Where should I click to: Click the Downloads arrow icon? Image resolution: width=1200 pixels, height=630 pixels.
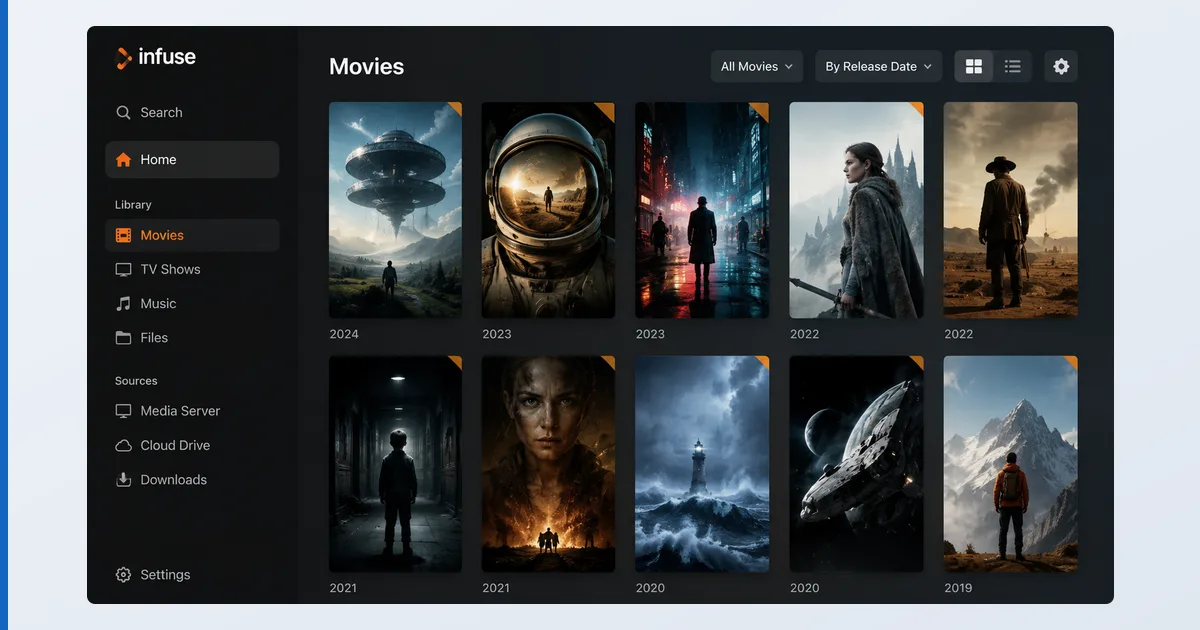(123, 480)
